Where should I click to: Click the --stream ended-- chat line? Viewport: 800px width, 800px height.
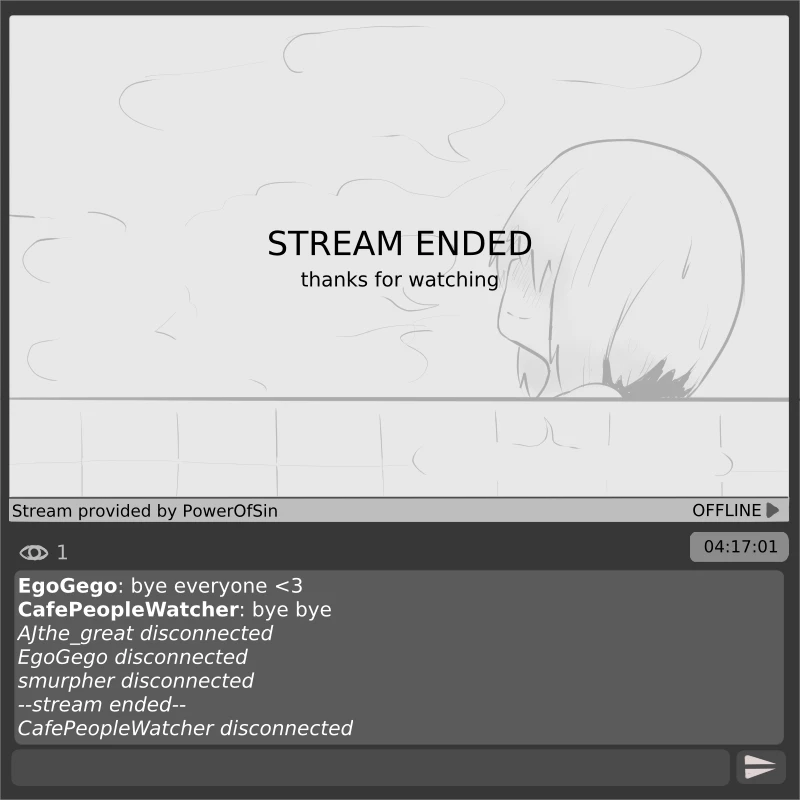[x=102, y=705]
